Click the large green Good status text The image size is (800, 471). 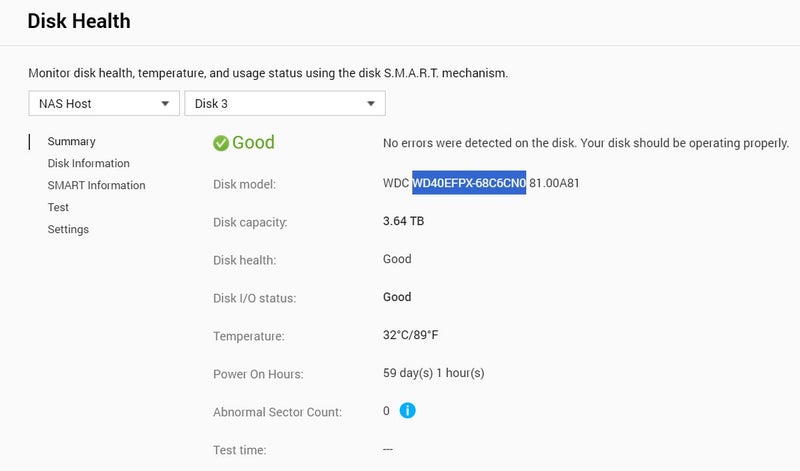tap(253, 143)
